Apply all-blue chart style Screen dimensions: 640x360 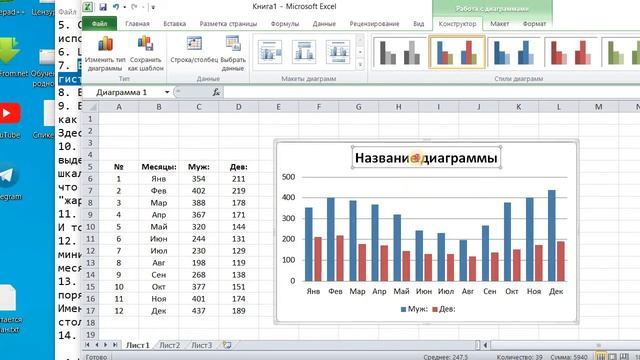514,52
